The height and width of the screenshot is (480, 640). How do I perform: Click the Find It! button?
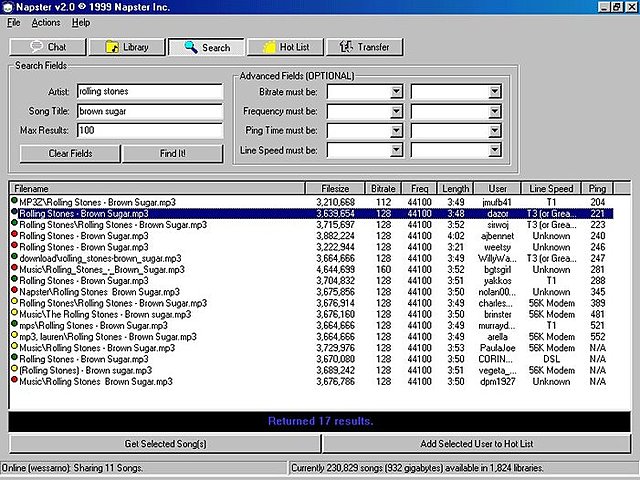pyautogui.click(x=173, y=153)
